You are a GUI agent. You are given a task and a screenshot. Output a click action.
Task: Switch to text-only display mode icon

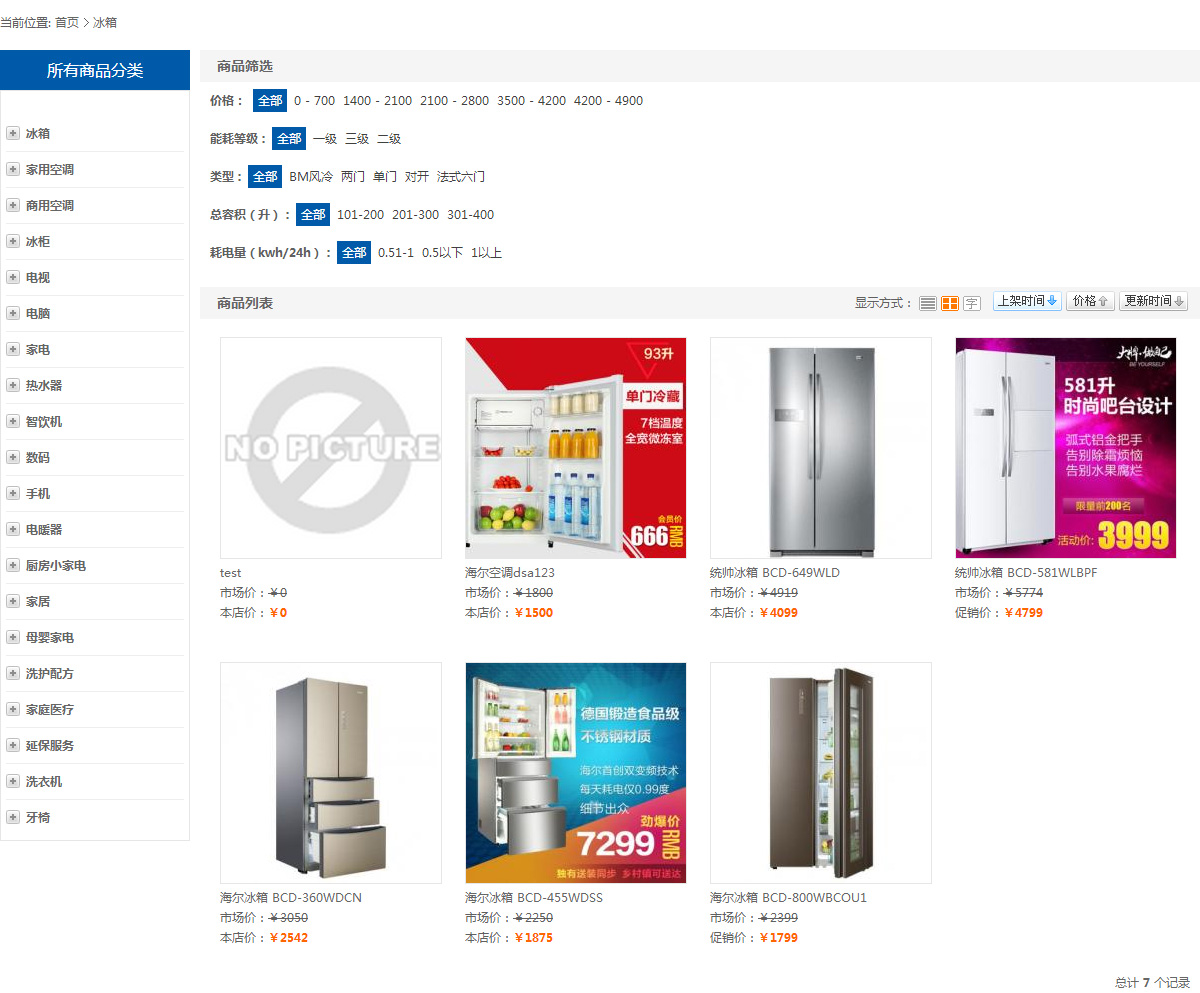click(x=972, y=303)
